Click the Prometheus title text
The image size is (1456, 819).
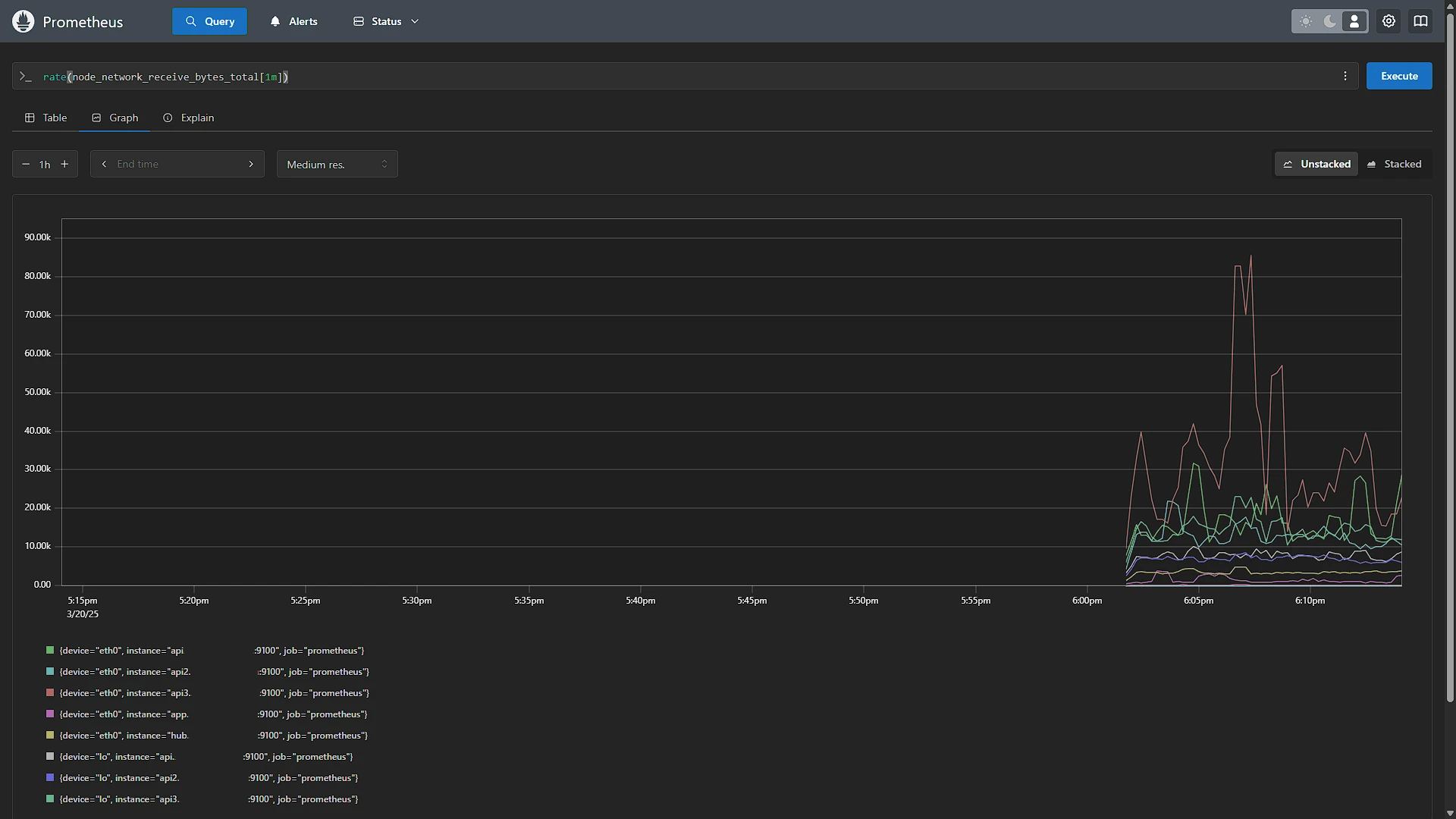[83, 22]
